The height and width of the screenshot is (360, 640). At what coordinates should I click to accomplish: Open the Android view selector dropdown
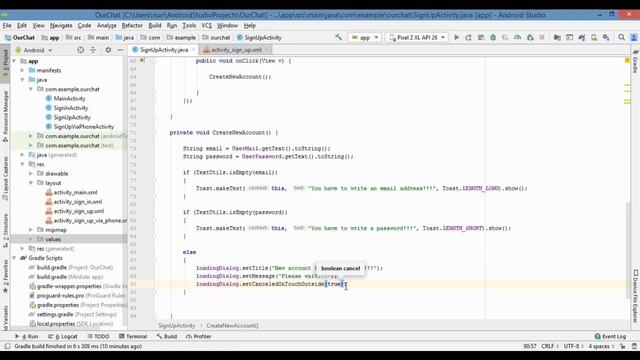coord(34,50)
